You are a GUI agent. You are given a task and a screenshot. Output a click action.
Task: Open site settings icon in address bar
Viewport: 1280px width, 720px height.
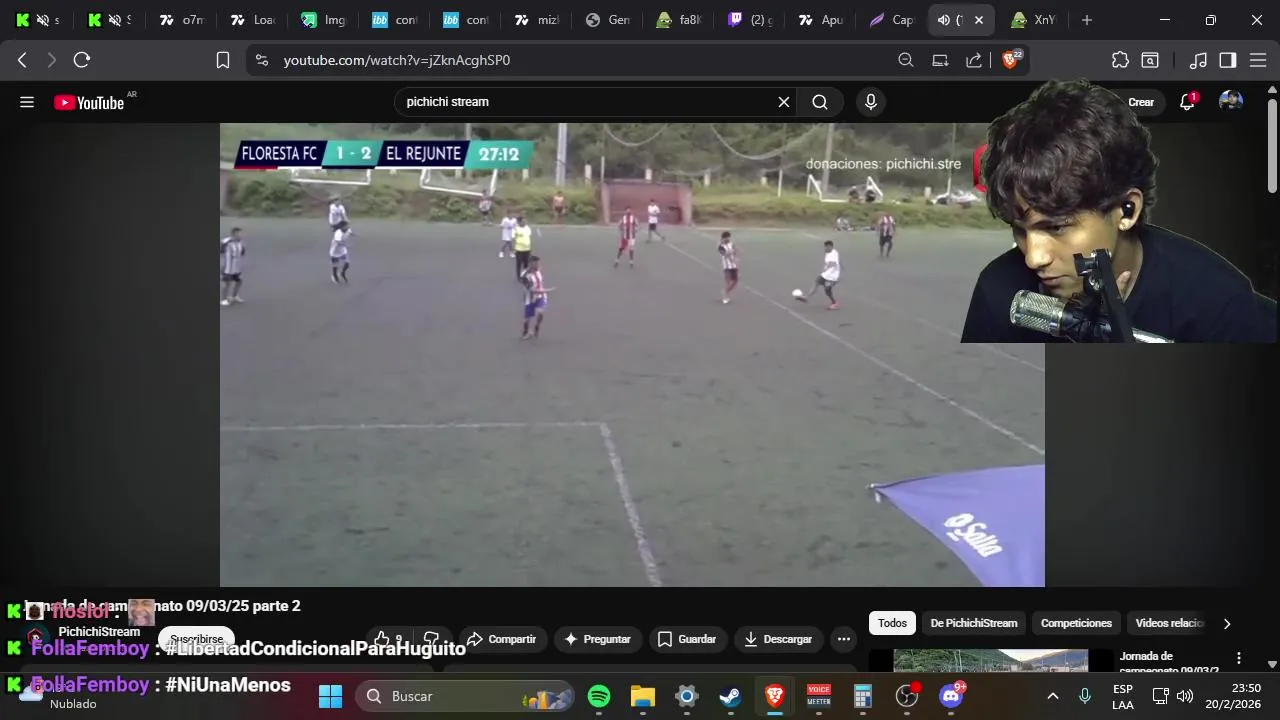(262, 60)
